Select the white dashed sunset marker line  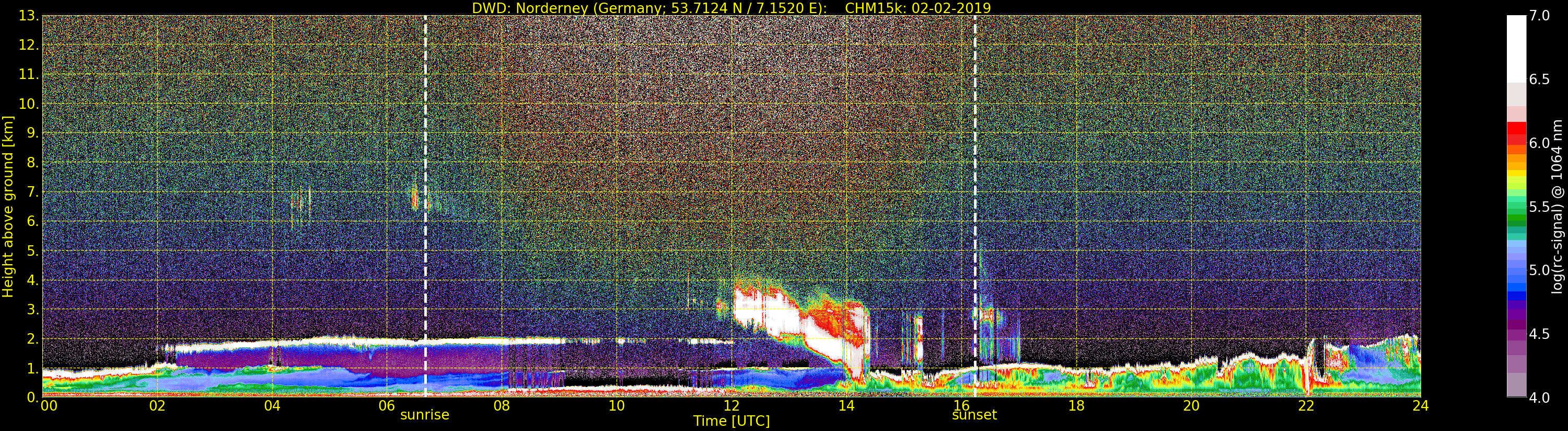[974, 206]
